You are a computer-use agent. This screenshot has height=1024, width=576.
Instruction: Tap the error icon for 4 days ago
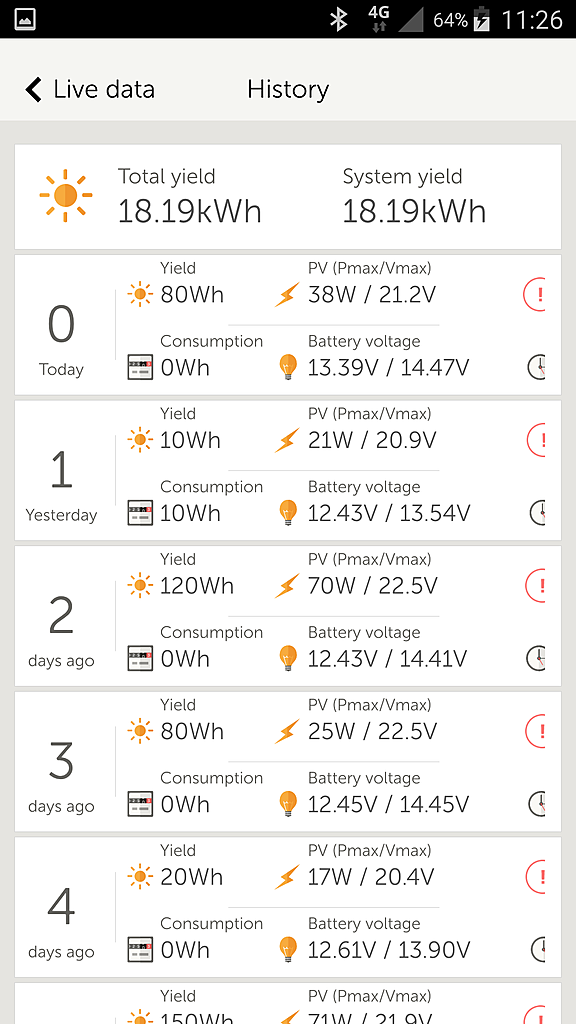535,876
